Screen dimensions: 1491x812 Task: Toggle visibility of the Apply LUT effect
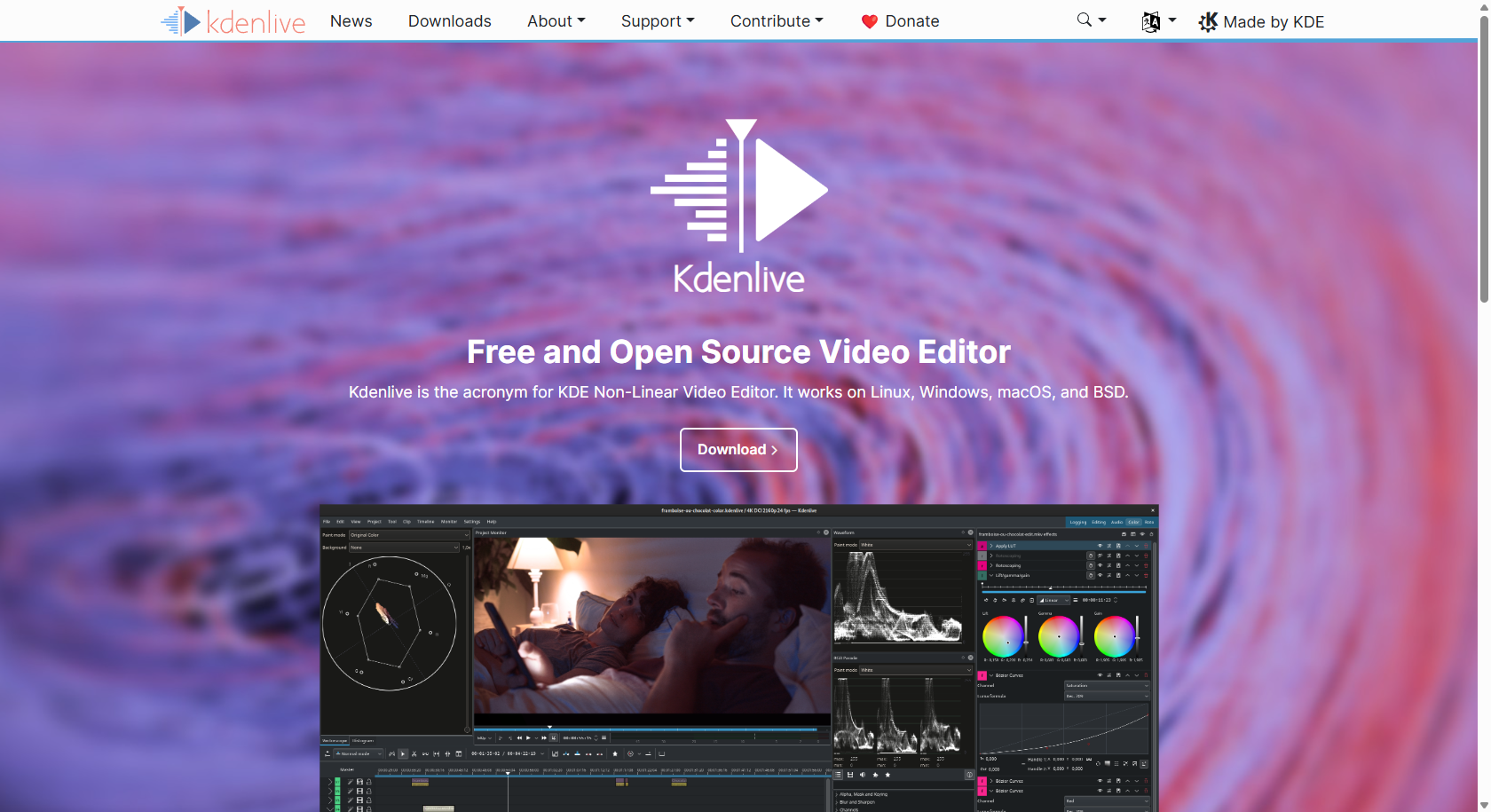tap(1100, 546)
